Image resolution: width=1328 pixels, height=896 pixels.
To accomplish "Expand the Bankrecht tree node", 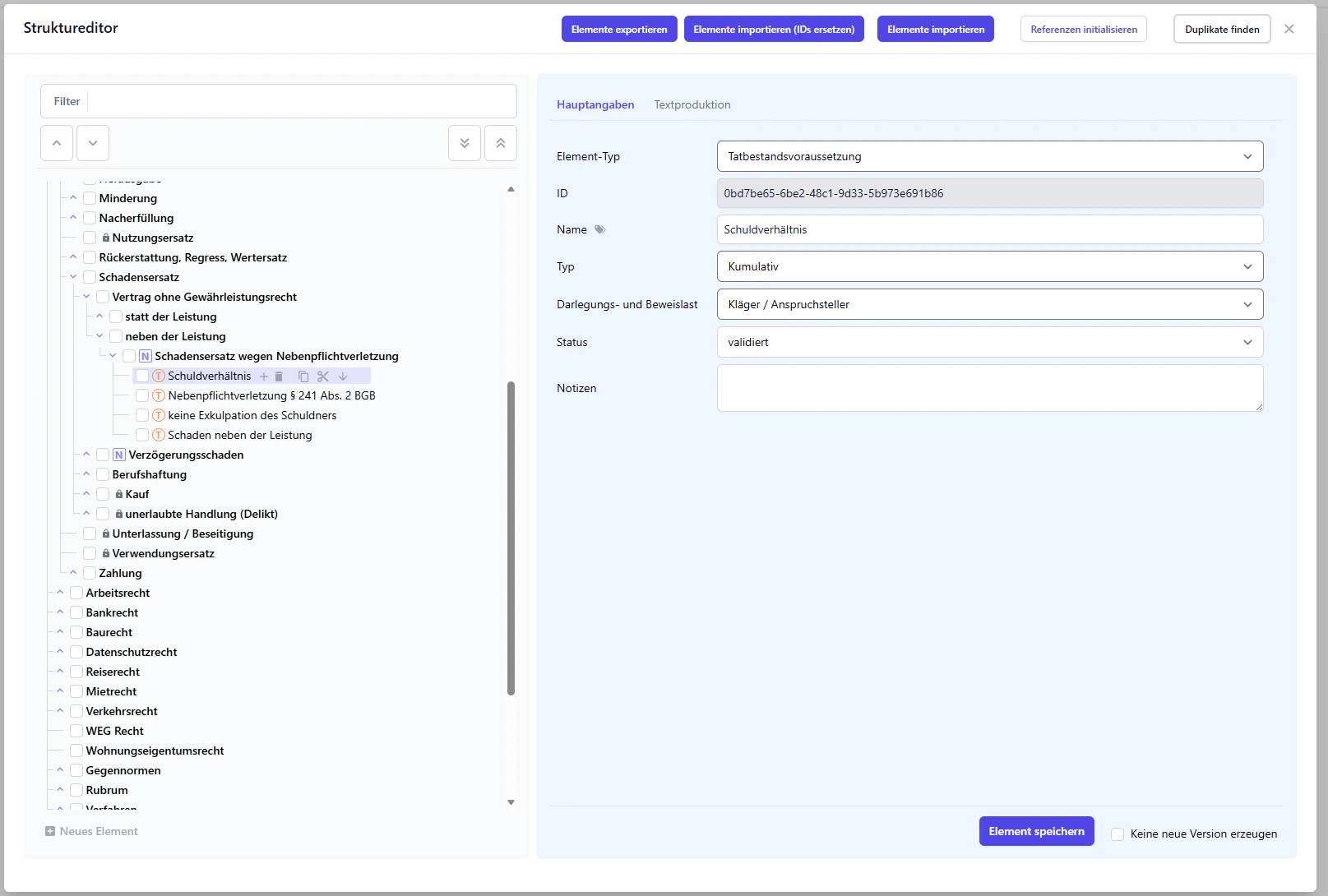I will click(60, 612).
